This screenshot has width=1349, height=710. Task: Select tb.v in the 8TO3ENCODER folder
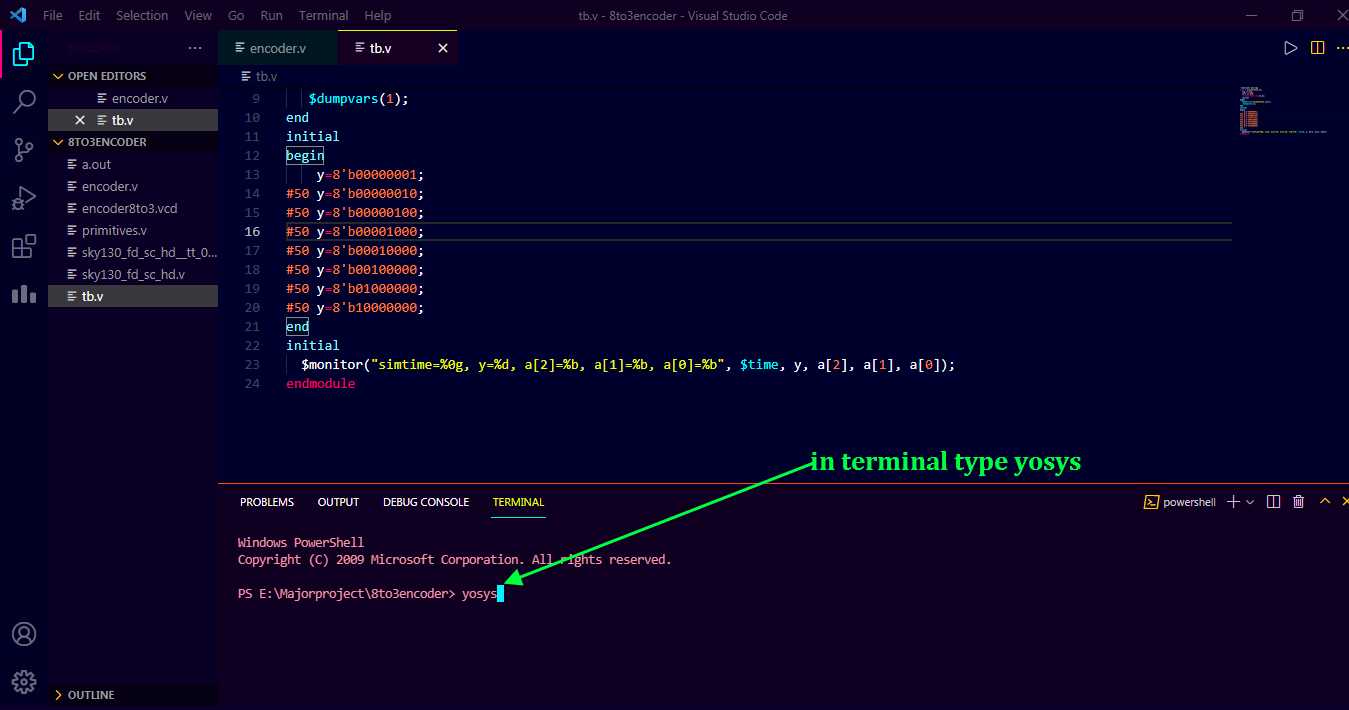[133, 296]
